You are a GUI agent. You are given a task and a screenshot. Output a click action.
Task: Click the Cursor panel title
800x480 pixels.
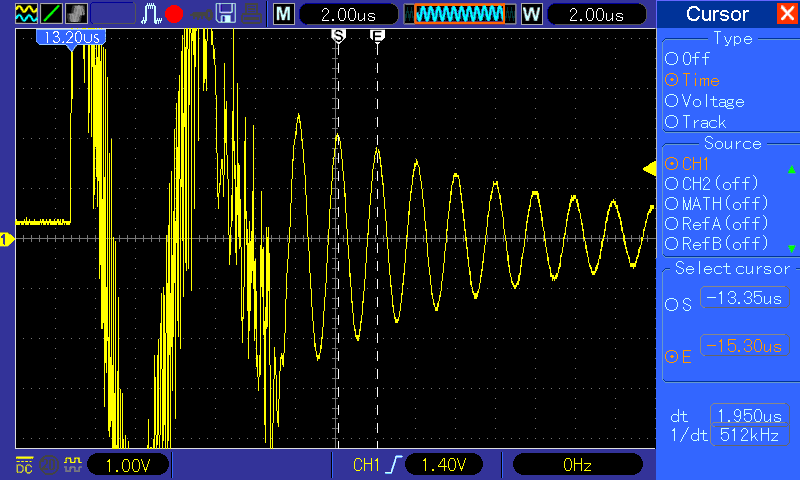(717, 14)
